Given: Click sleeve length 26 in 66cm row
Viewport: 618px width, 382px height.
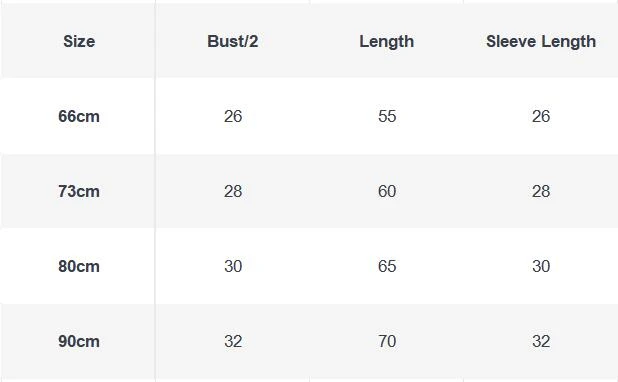Looking at the screenshot, I should (541, 116).
